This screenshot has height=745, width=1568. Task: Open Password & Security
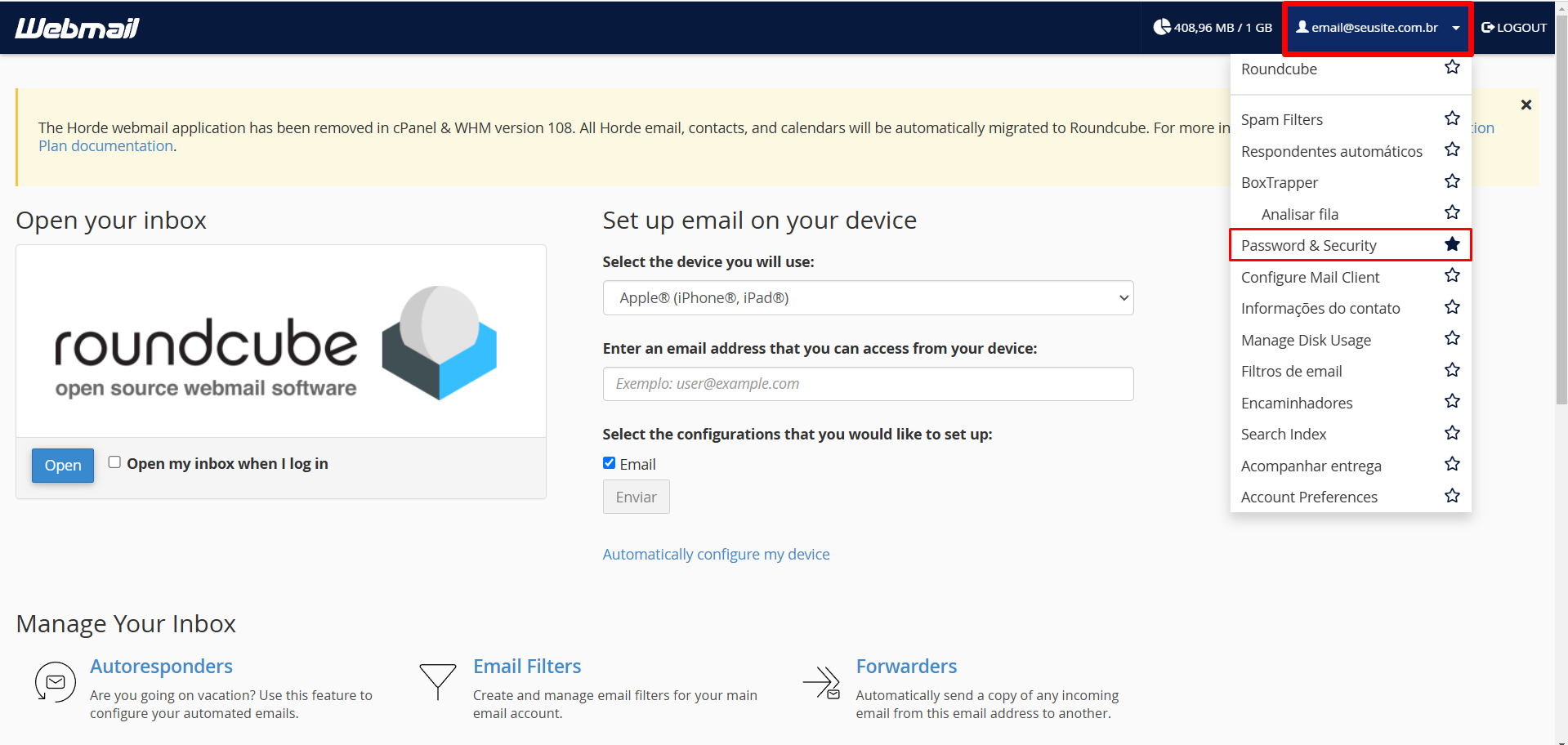(x=1308, y=246)
